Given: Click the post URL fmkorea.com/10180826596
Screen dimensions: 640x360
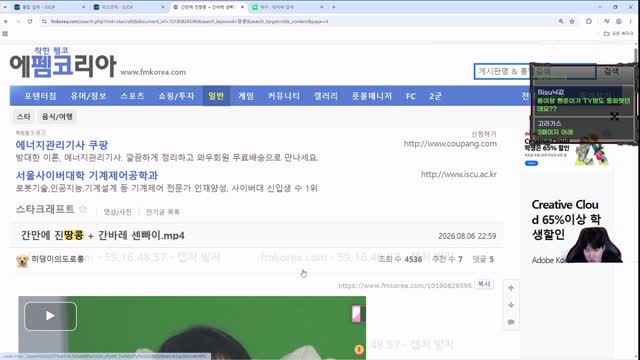Looking at the screenshot, I should tap(405, 285).
